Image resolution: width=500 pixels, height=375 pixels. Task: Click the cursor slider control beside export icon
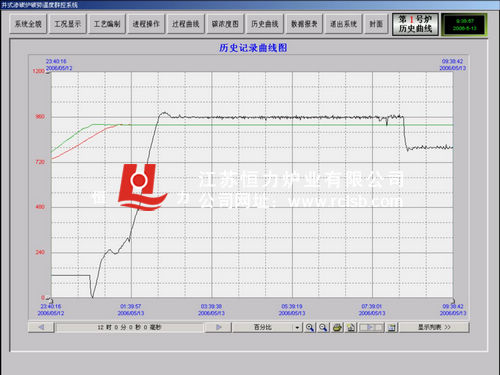coord(371,327)
